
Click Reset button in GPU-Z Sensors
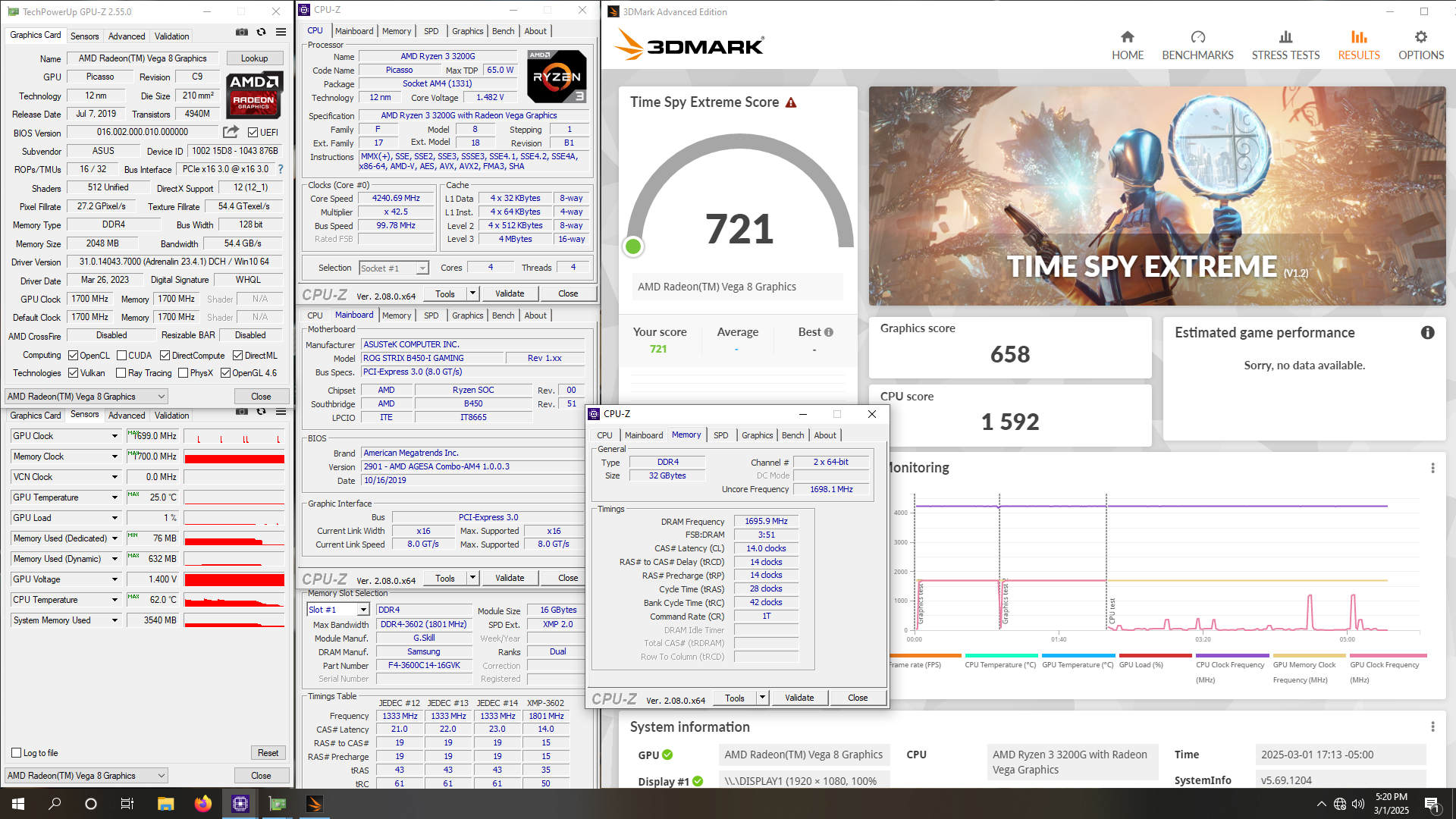click(268, 753)
